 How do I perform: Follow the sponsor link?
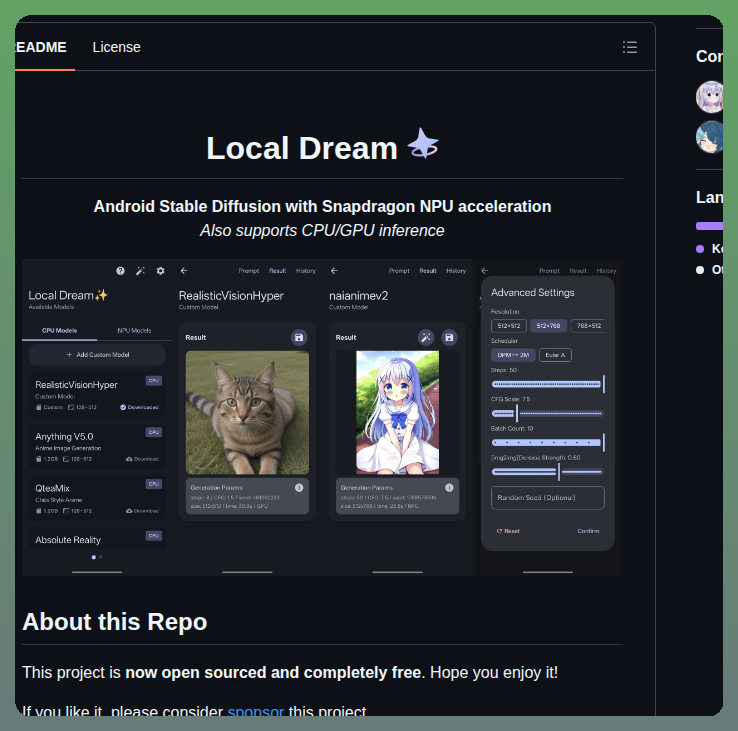(256, 711)
